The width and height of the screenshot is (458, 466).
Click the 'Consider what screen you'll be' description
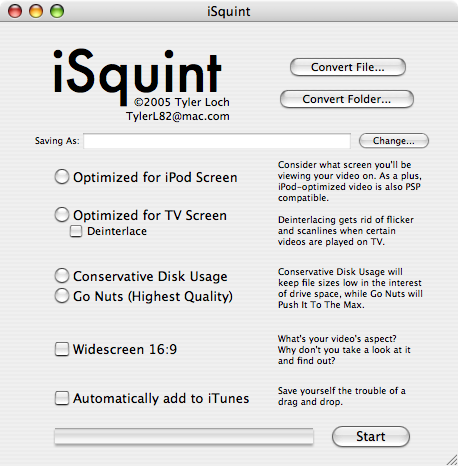click(350, 181)
